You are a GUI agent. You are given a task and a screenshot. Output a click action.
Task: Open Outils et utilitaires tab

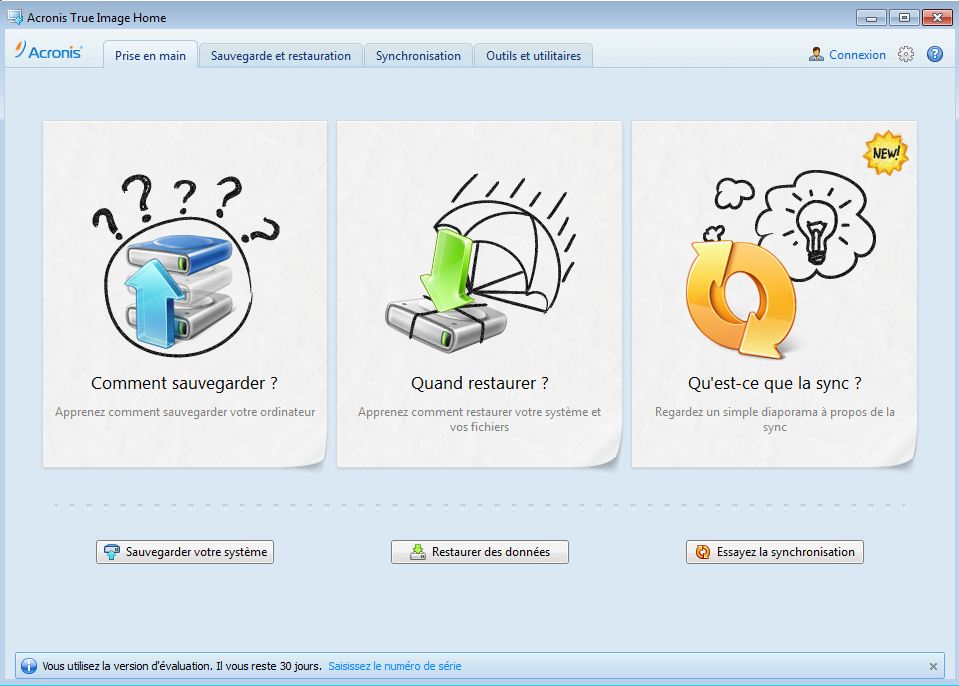(533, 56)
